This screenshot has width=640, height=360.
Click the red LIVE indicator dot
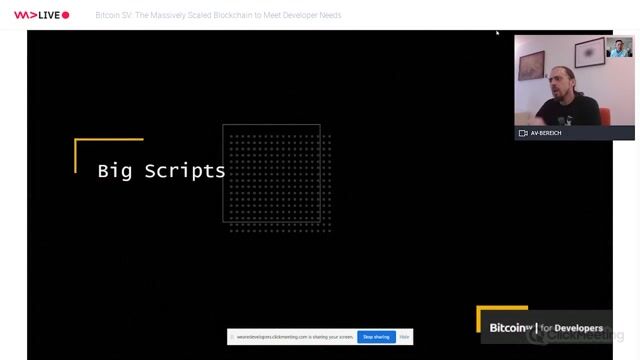click(x=65, y=15)
